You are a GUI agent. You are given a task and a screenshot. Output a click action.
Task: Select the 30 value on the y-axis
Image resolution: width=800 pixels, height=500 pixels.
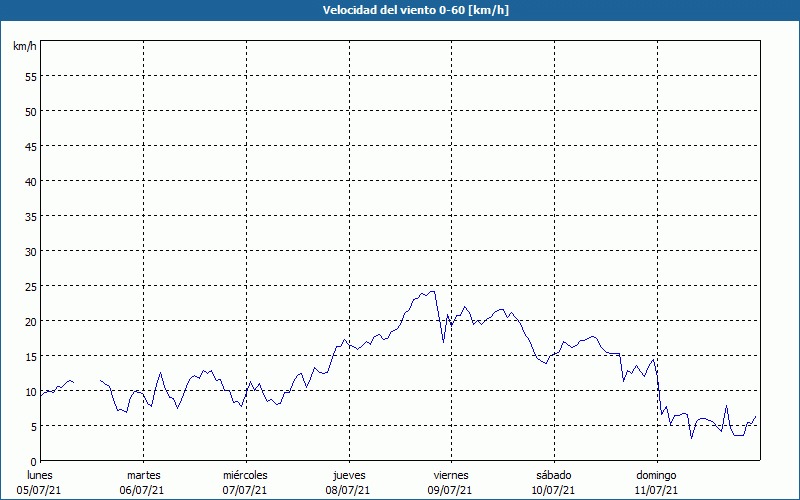(x=31, y=252)
